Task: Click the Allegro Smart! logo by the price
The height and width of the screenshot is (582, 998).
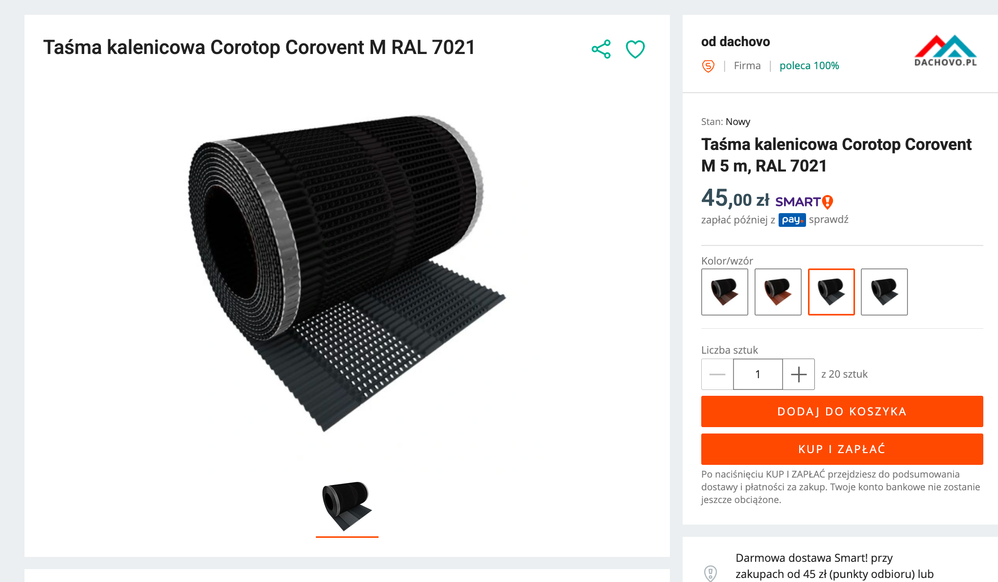Action: click(x=804, y=201)
